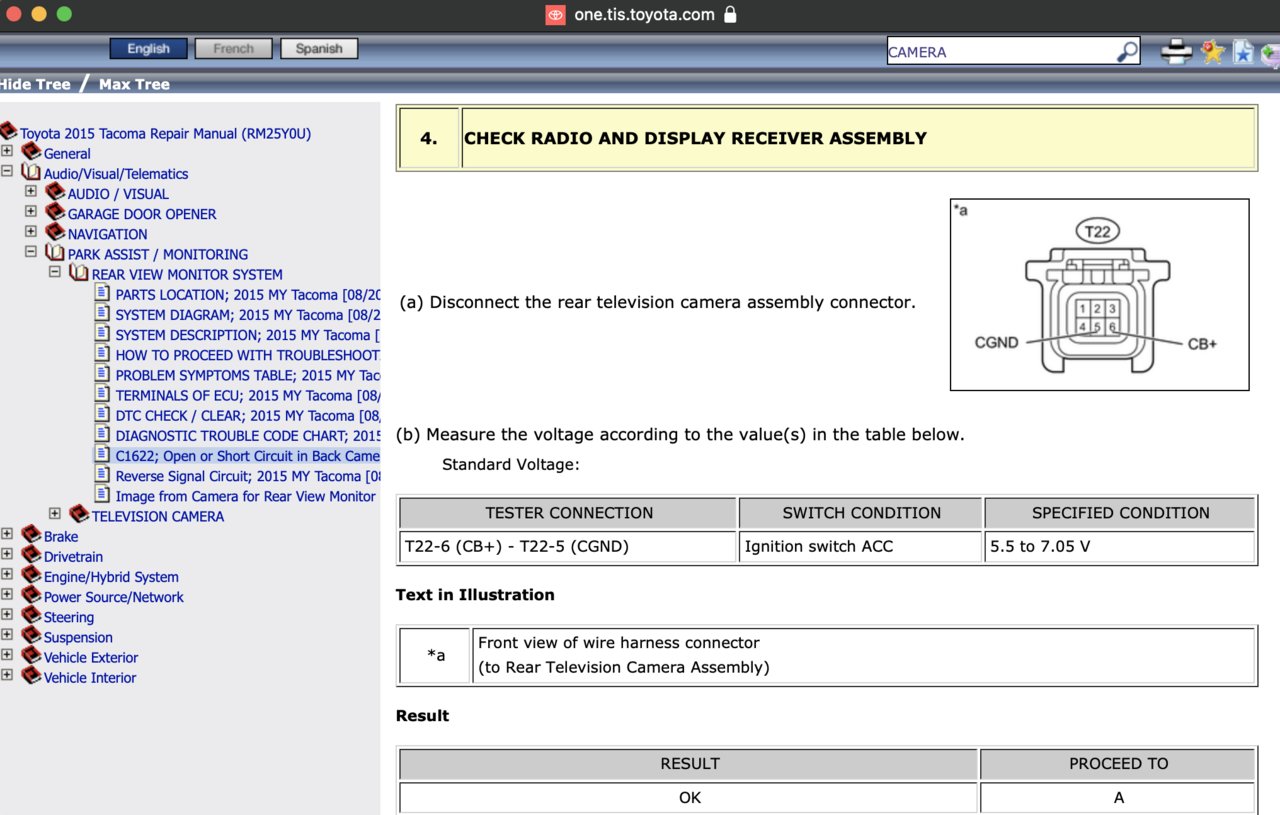The height and width of the screenshot is (815, 1280).
Task: Click the PARK ASSIST / MONITORING book icon
Action: 55,253
